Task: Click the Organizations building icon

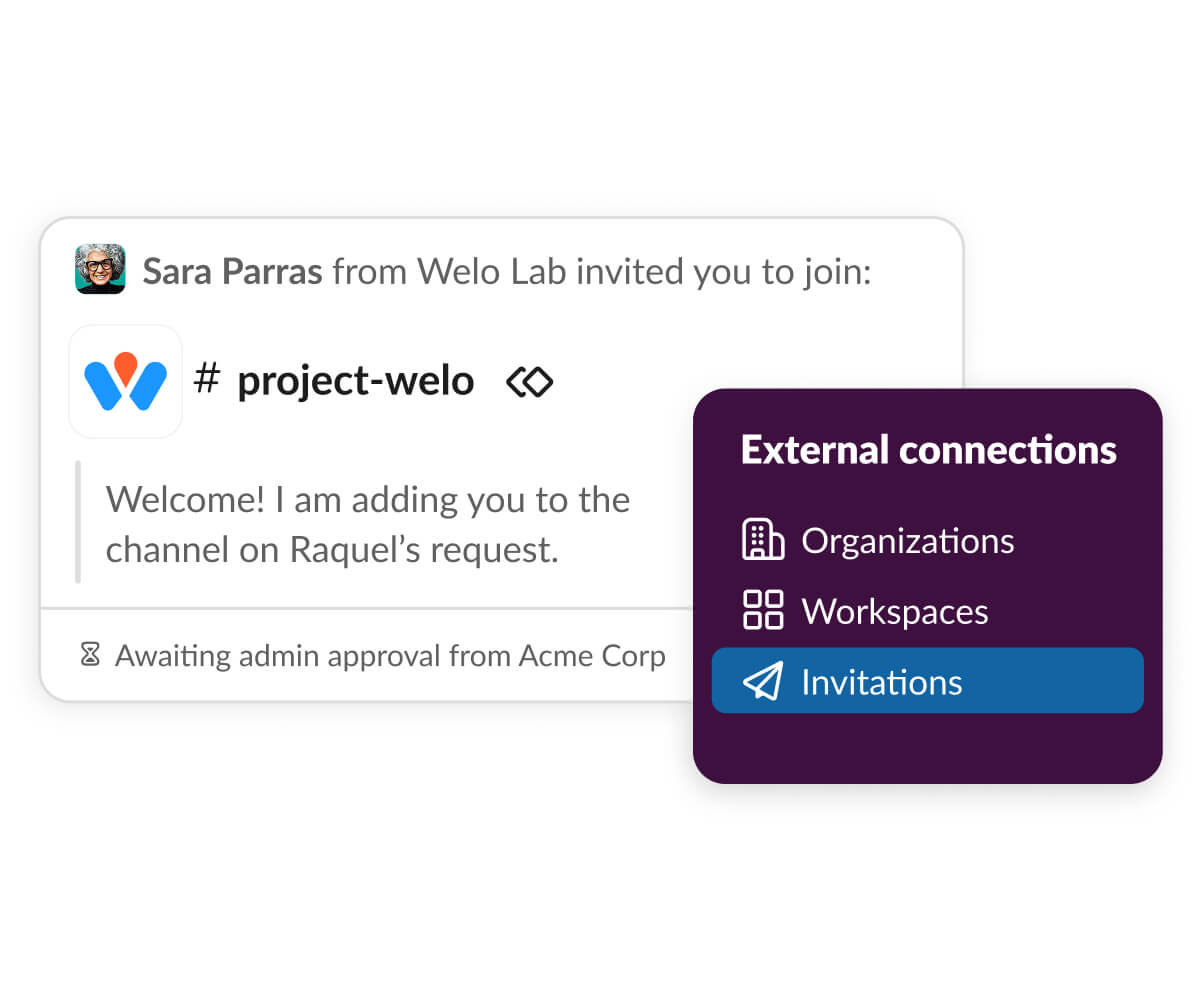Action: [x=763, y=540]
